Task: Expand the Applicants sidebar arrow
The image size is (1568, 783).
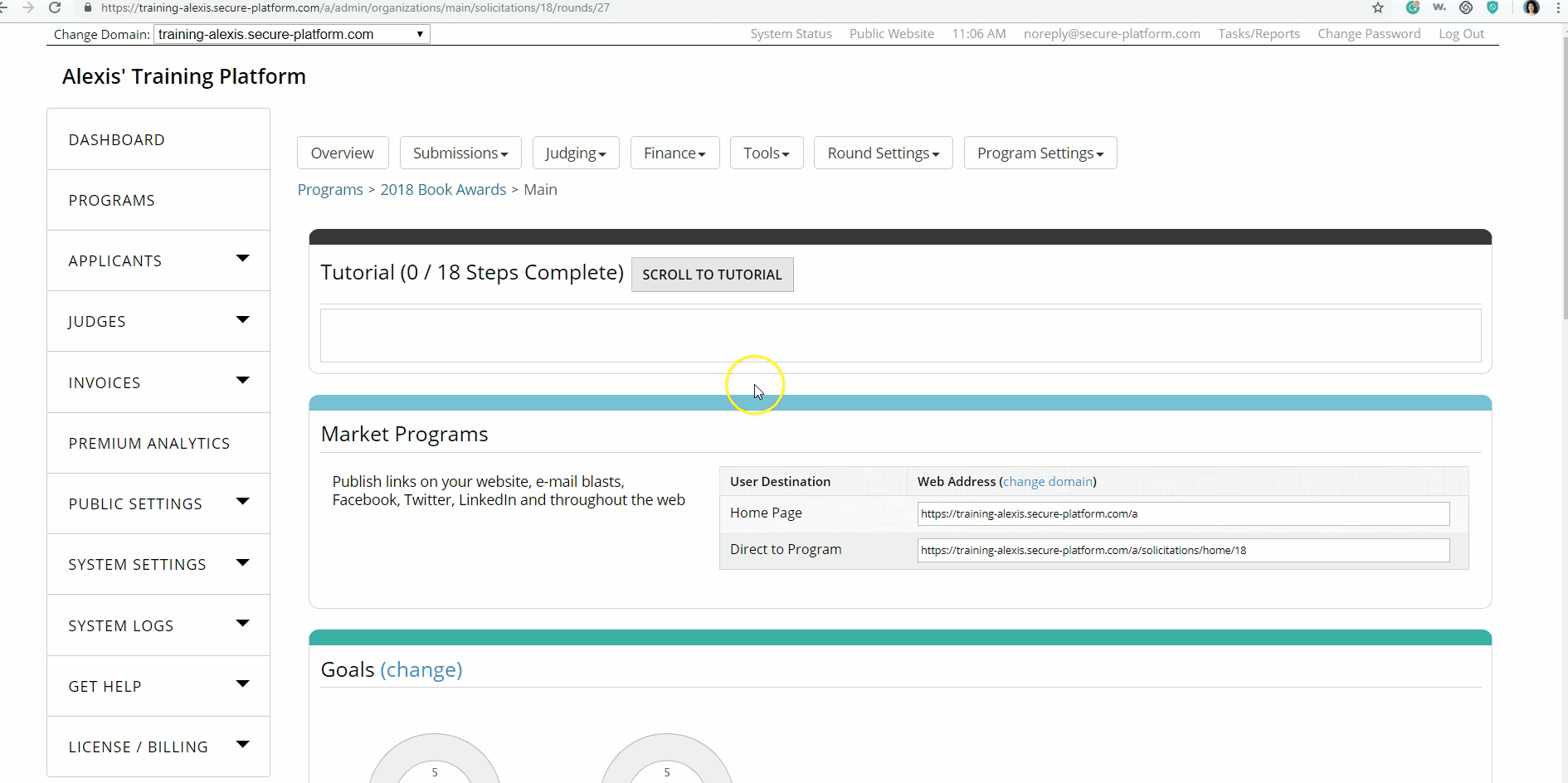Action: (242, 259)
